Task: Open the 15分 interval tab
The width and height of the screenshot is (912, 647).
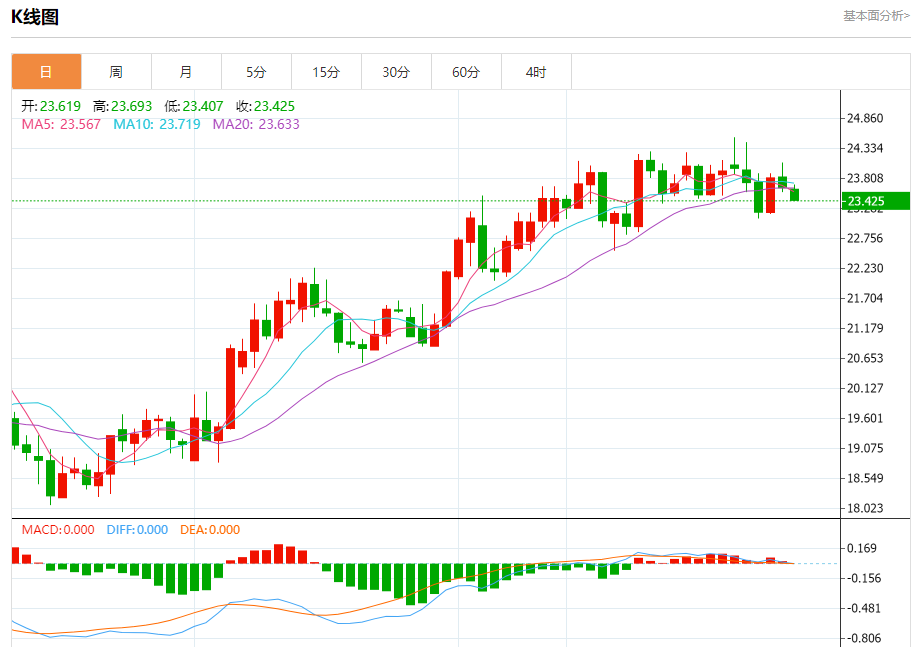Action: point(326,72)
